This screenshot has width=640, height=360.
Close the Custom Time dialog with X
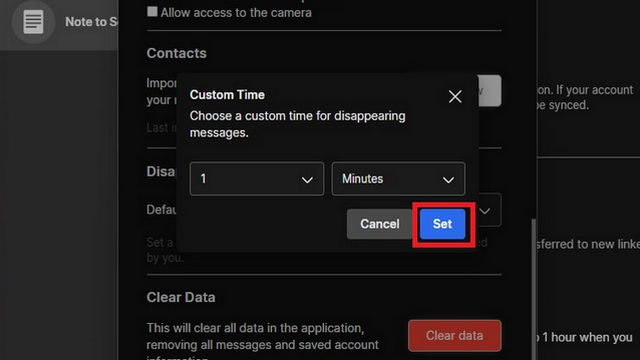click(x=455, y=97)
